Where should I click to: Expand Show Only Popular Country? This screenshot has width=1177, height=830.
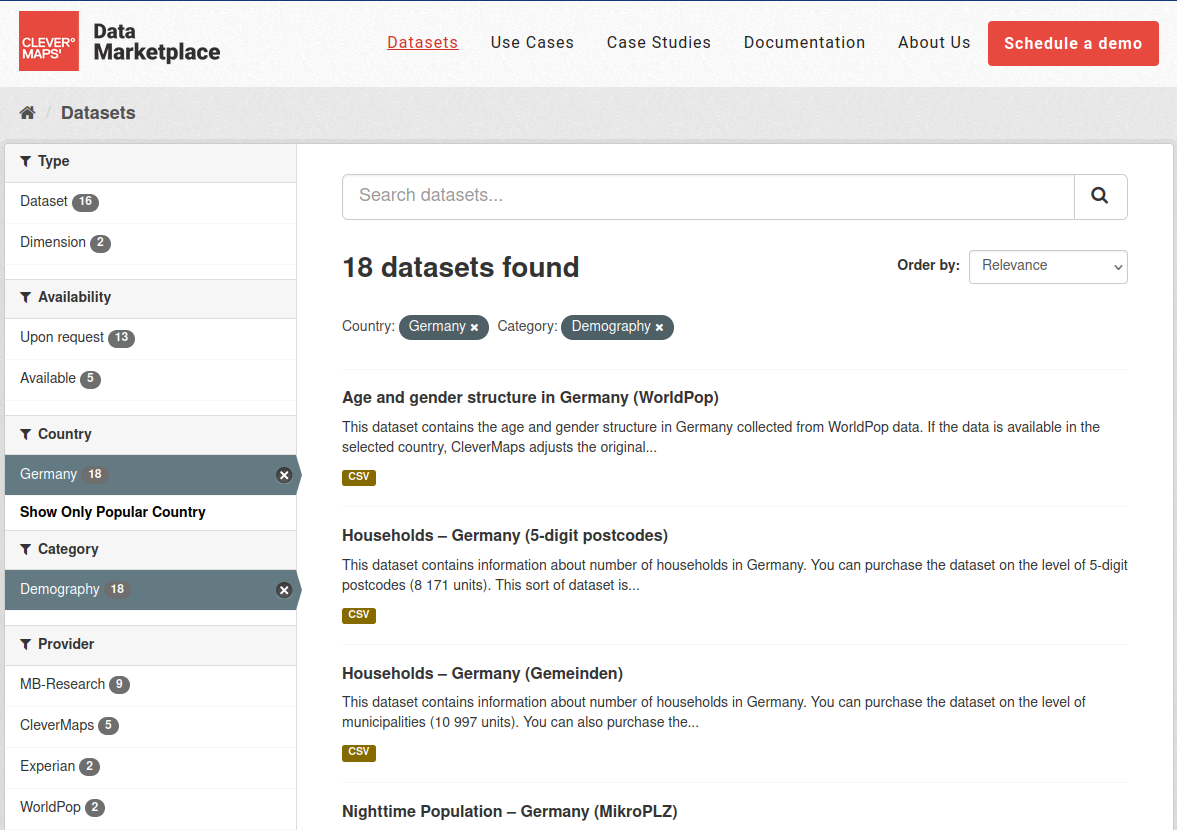(113, 512)
